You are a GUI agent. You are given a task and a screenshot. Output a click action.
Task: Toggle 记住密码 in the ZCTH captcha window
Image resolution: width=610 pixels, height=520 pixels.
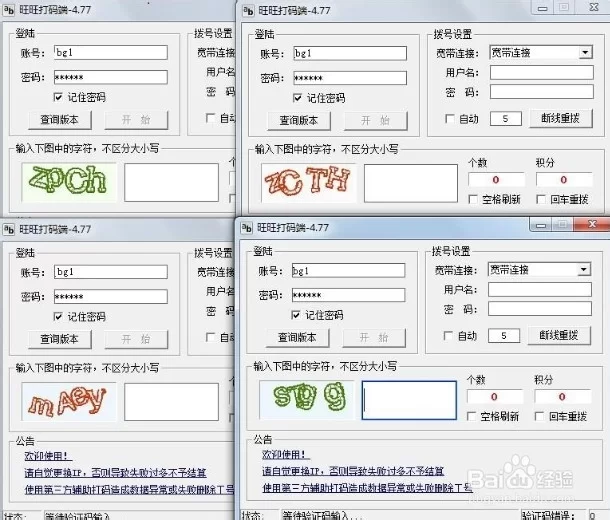click(299, 98)
